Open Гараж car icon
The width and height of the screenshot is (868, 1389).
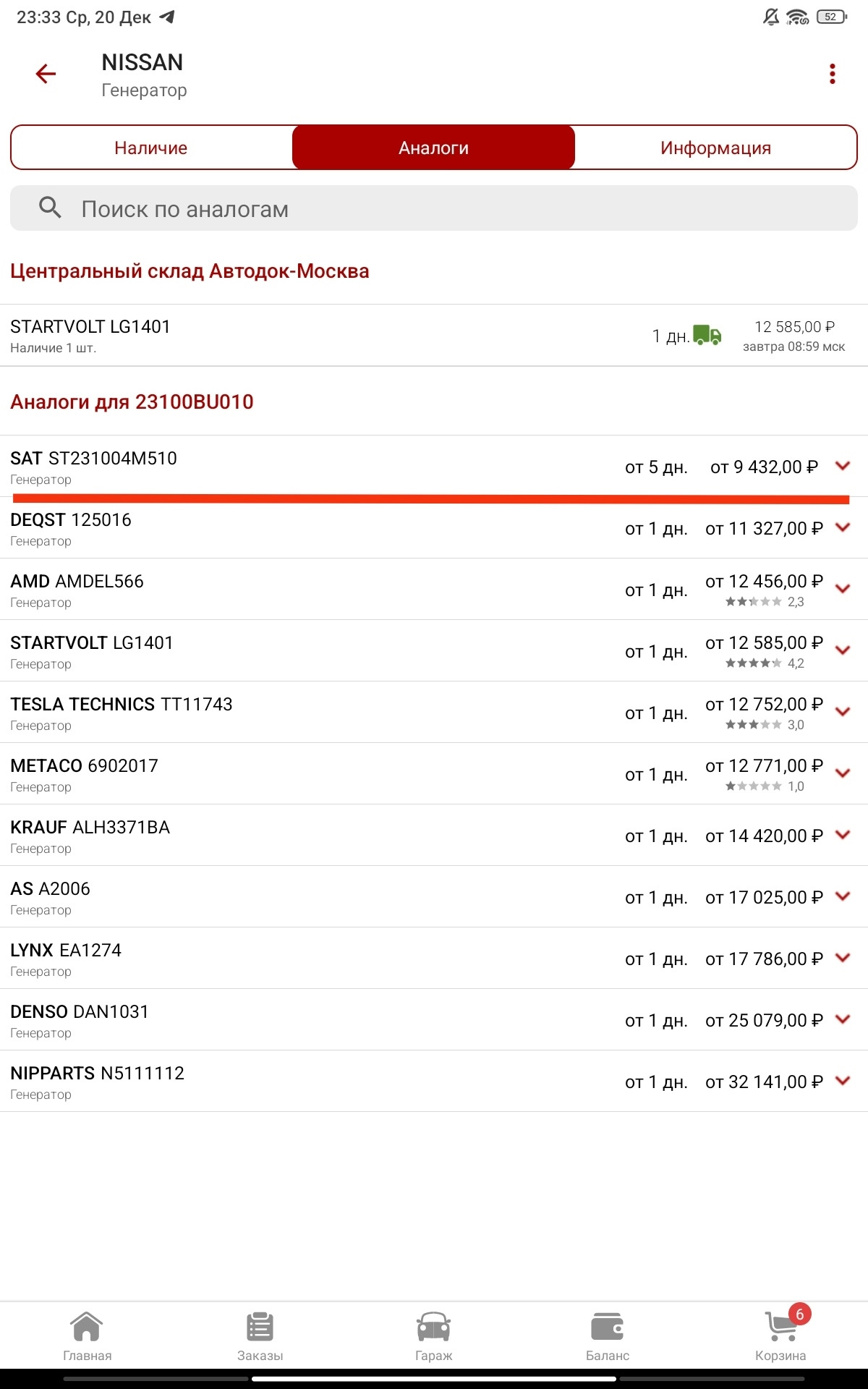(433, 1335)
